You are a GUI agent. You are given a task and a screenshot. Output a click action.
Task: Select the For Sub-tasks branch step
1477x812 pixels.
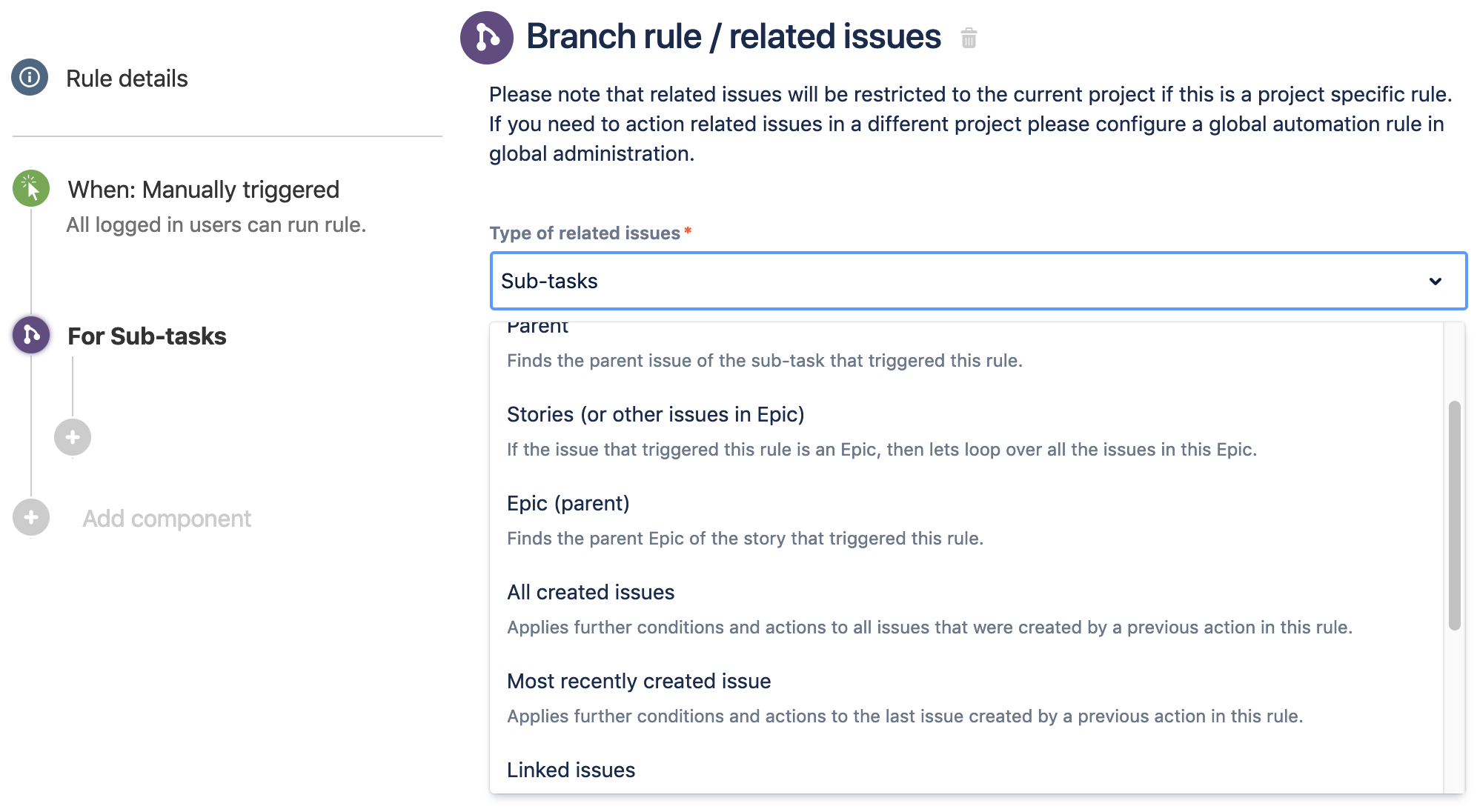pos(147,336)
